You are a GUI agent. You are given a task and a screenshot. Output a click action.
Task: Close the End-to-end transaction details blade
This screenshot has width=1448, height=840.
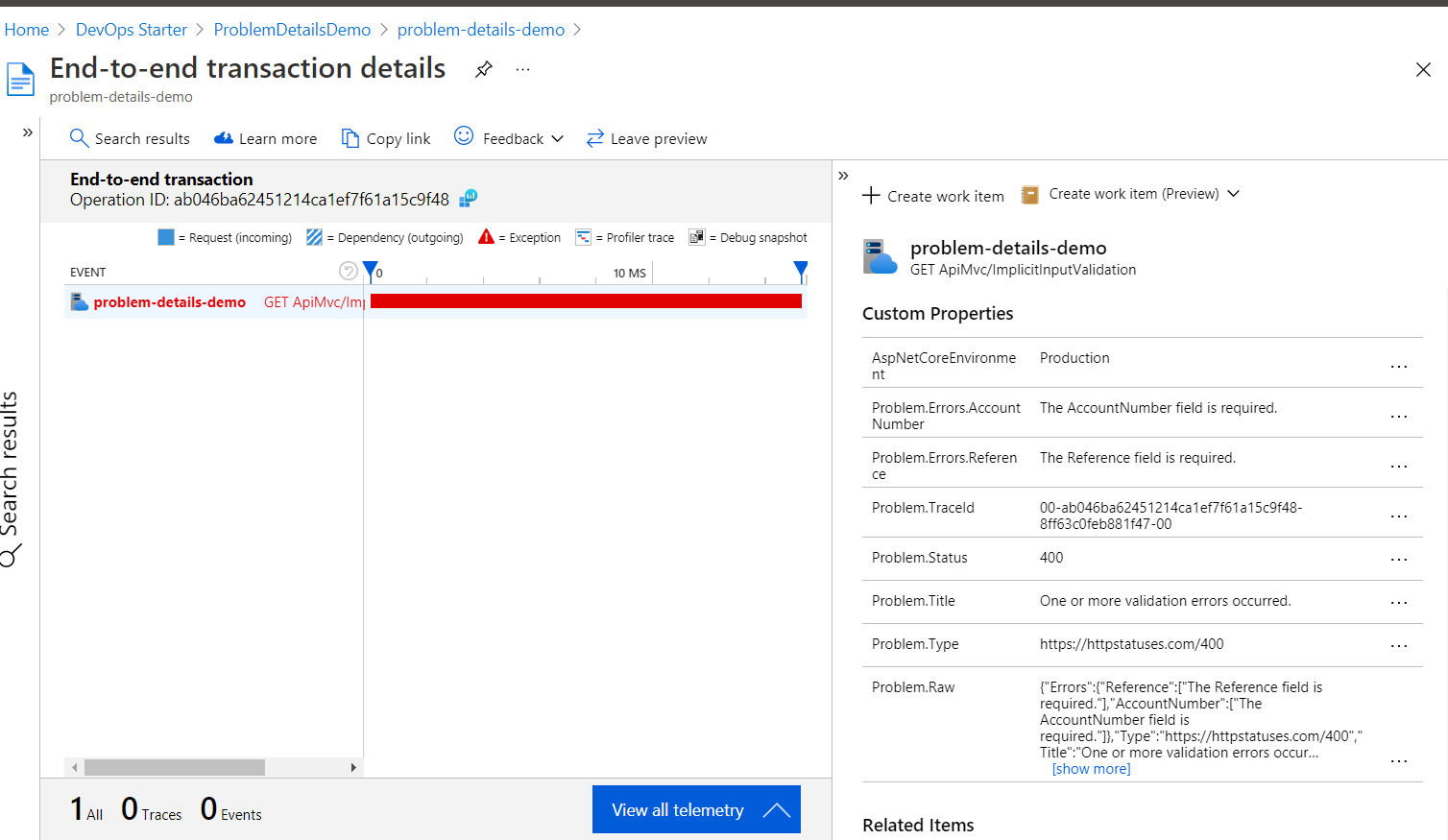pos(1423,69)
